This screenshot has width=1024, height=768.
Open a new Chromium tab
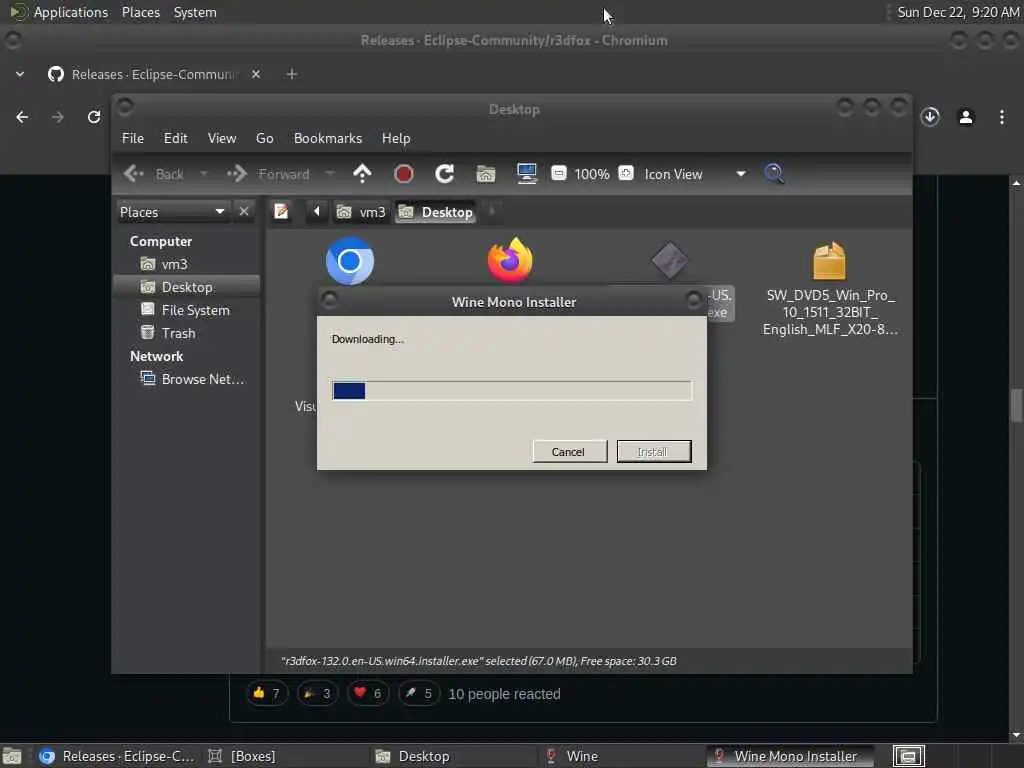pyautogui.click(x=292, y=74)
